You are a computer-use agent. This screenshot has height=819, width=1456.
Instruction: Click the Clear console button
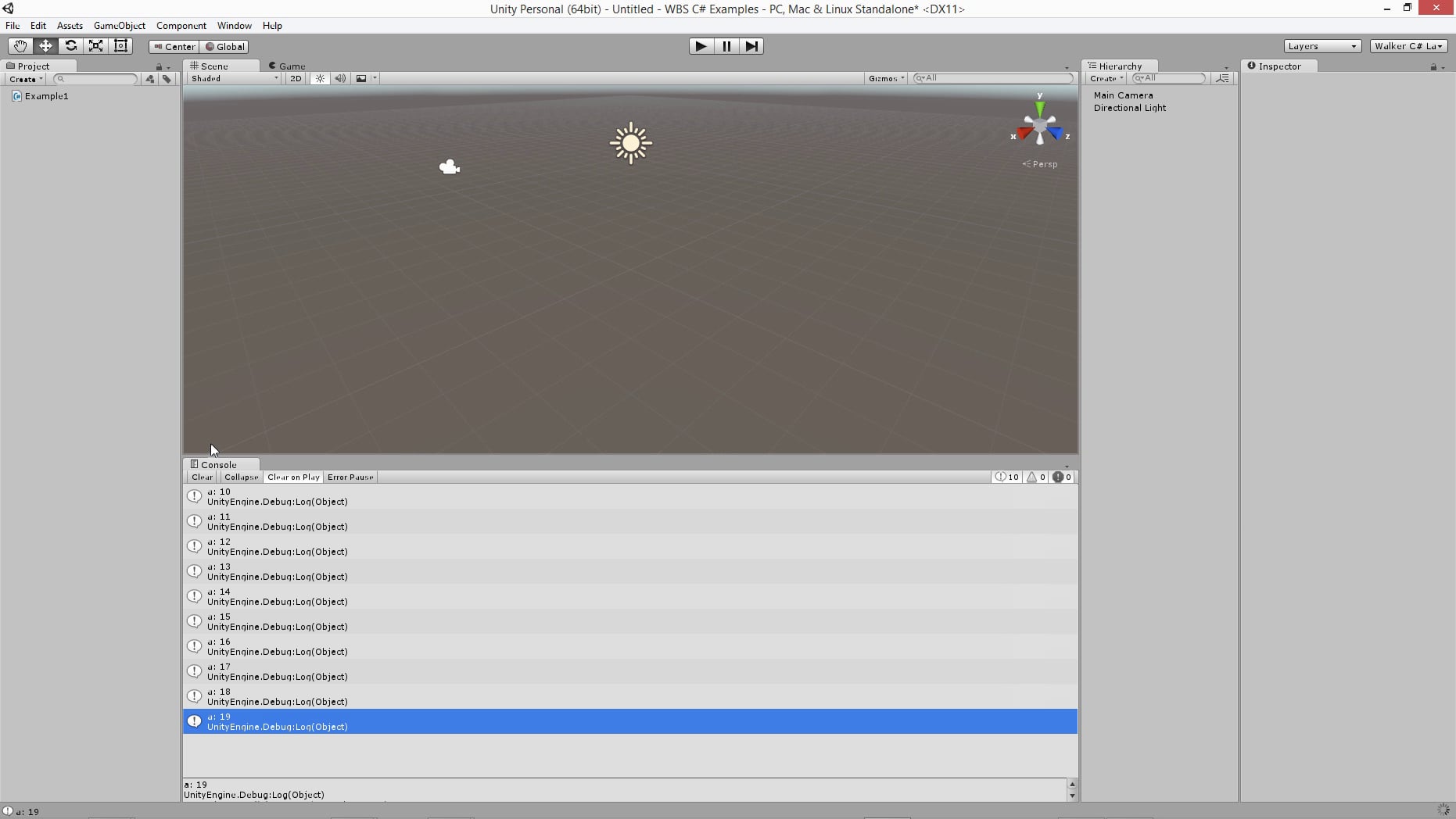[x=202, y=477]
